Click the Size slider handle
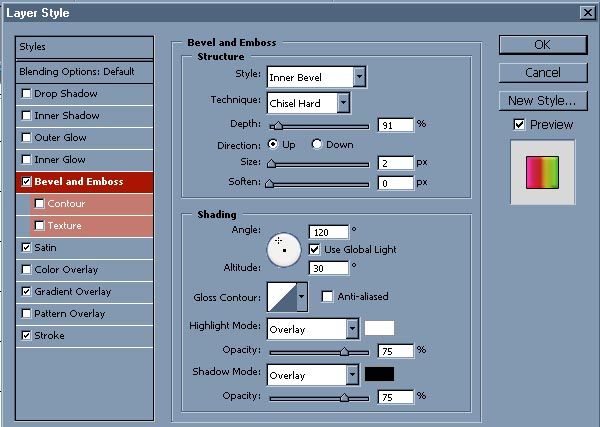Viewport: 600px width, 427px height. coord(271,164)
